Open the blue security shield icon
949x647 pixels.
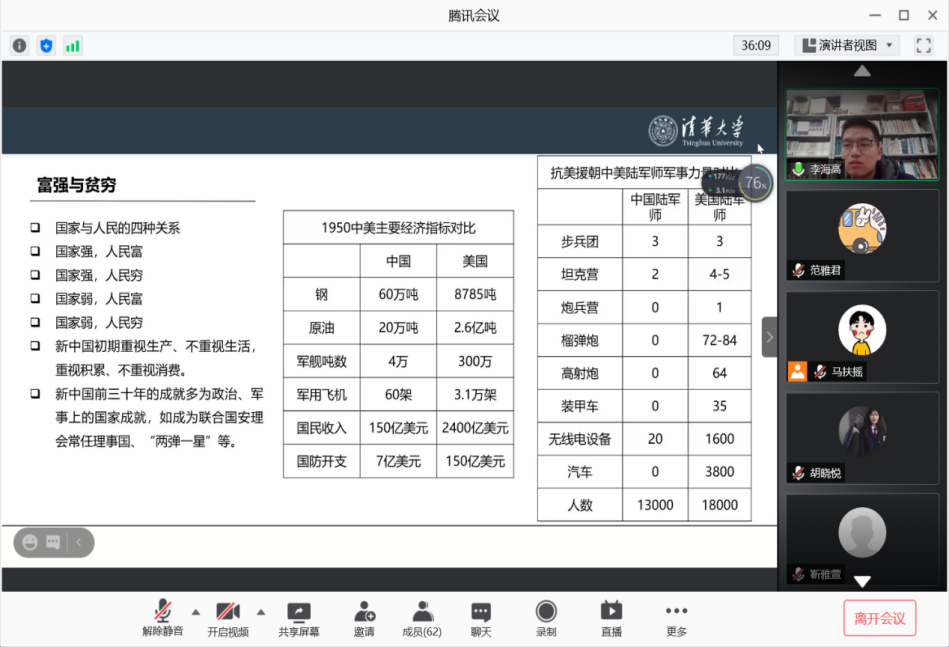pyautogui.click(x=46, y=45)
